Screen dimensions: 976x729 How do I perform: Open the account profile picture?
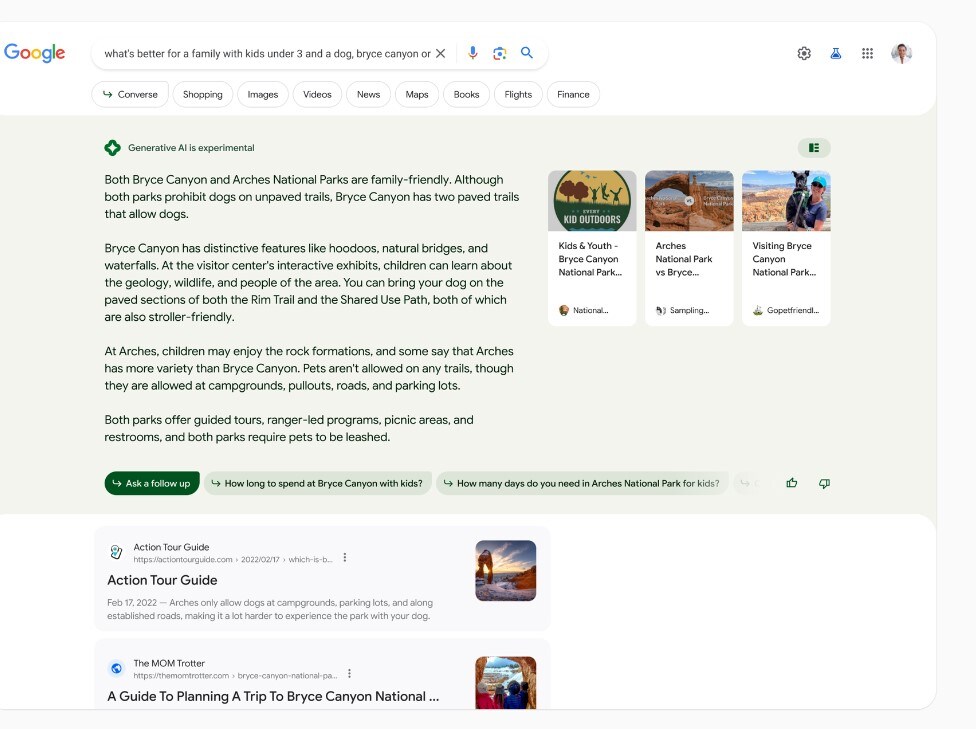901,54
